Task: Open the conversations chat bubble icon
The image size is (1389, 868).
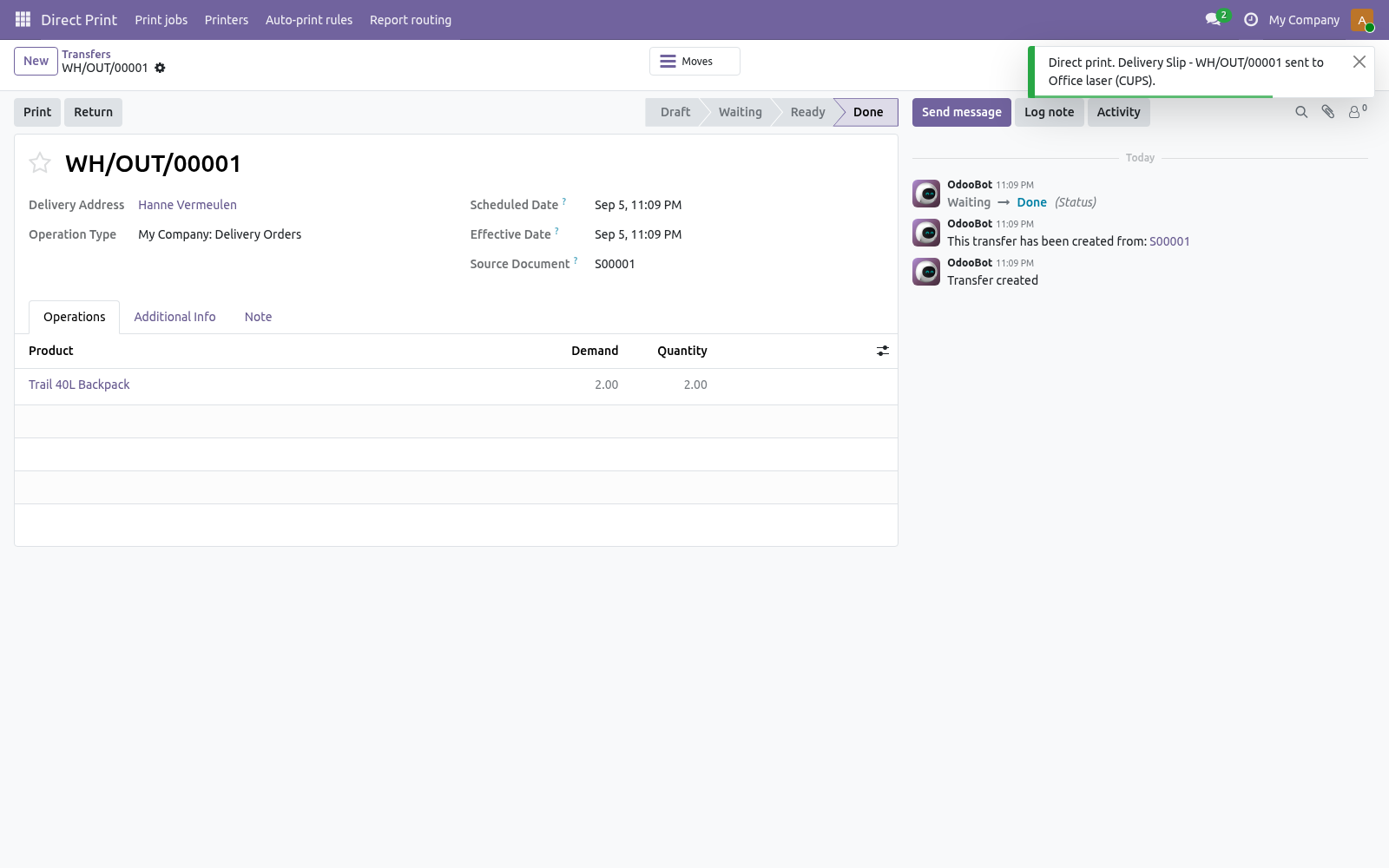Action: click(x=1213, y=19)
